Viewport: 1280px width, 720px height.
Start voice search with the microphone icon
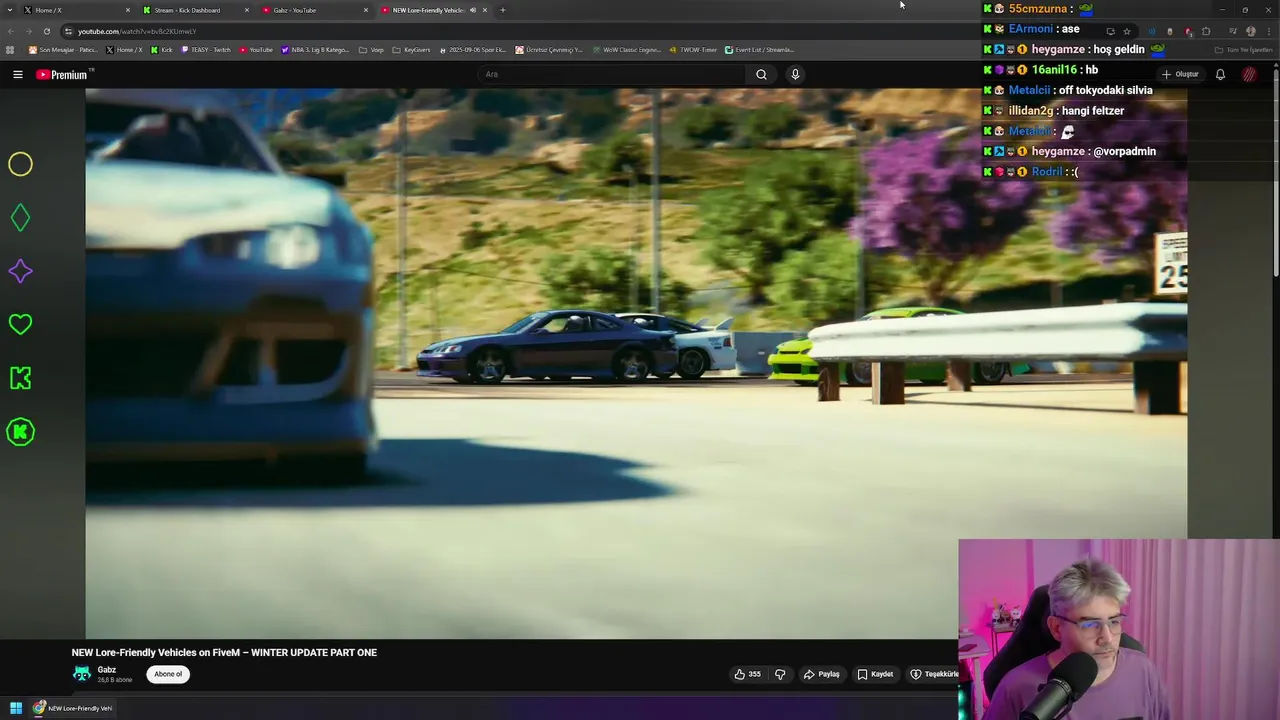coord(795,74)
